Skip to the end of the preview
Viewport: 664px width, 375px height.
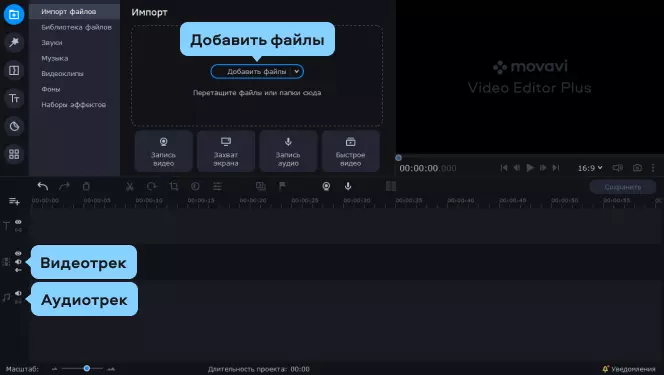coord(556,168)
